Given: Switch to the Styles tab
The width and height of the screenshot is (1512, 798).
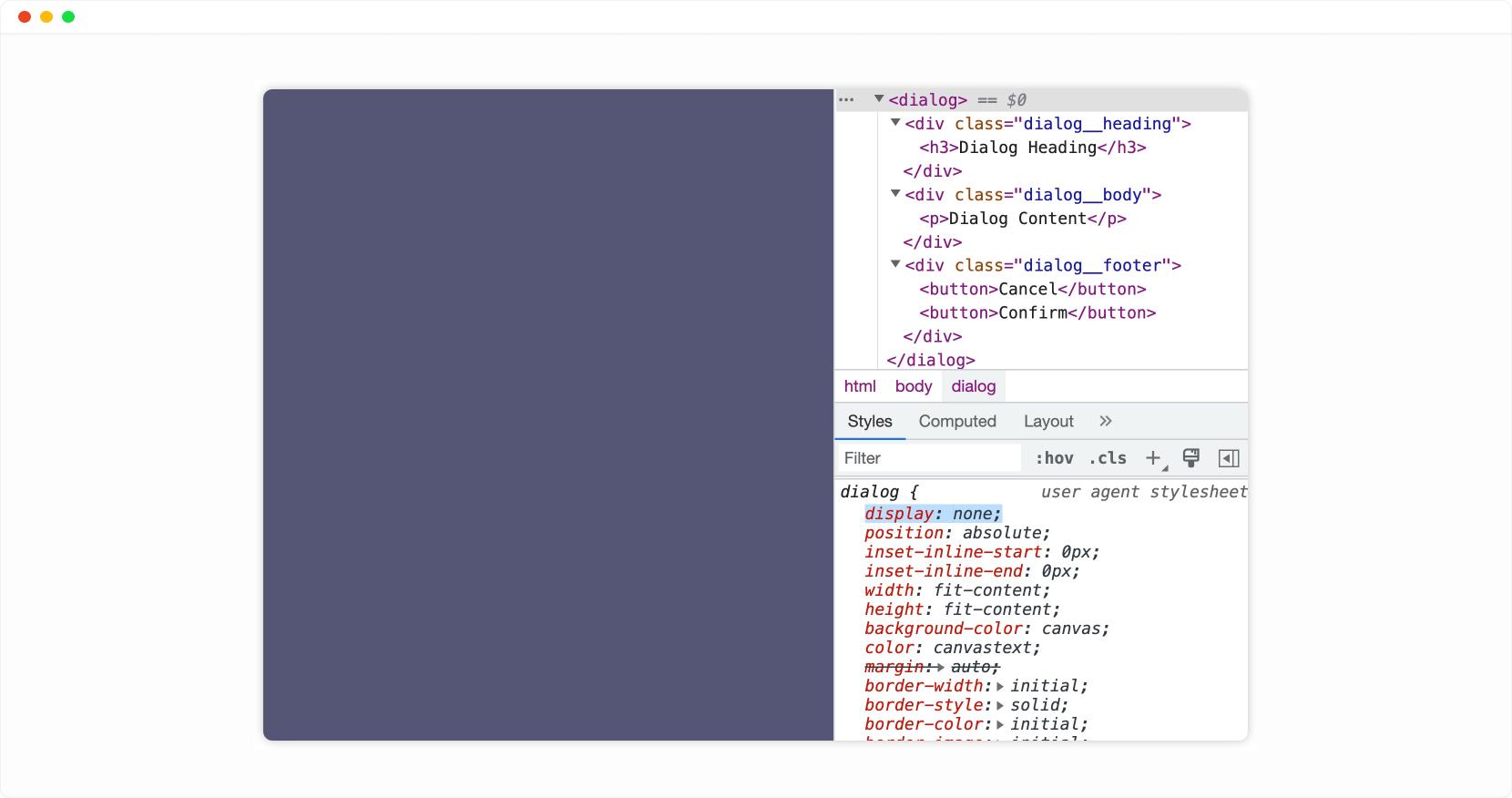Looking at the screenshot, I should click(x=870, y=421).
